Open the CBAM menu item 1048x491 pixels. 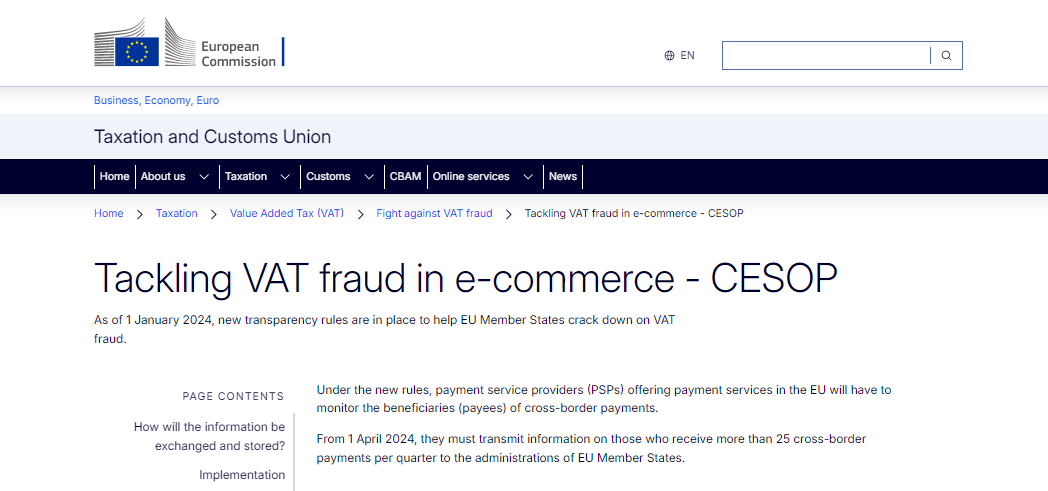click(405, 177)
